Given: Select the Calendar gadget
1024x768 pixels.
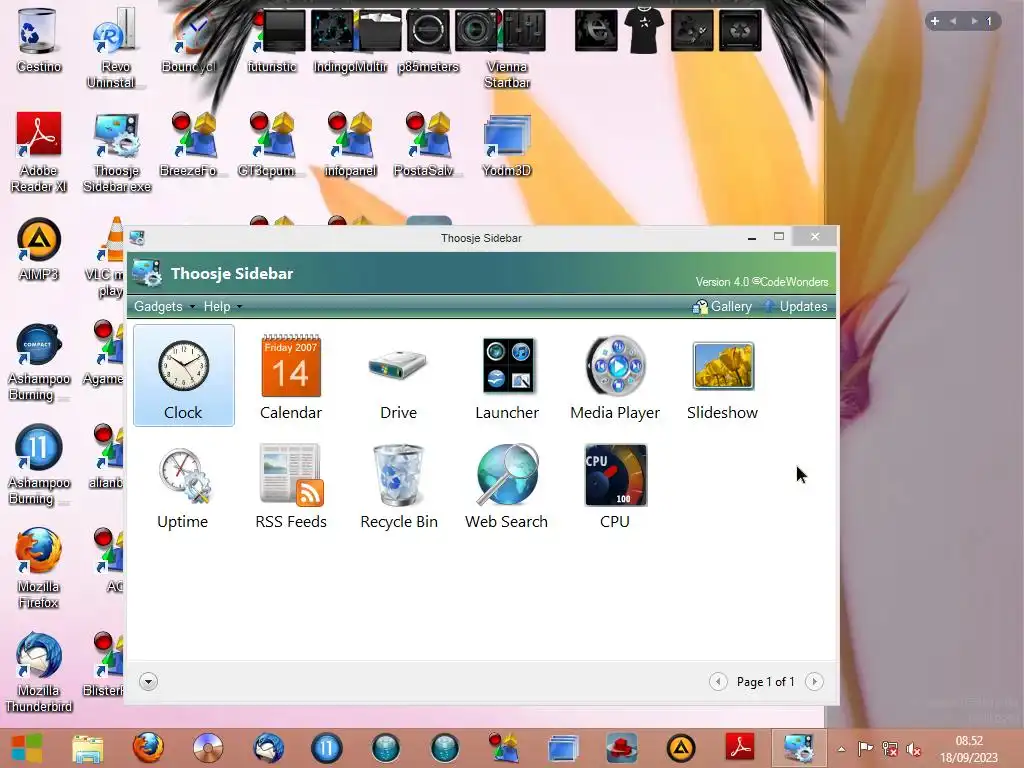Looking at the screenshot, I should click(291, 376).
